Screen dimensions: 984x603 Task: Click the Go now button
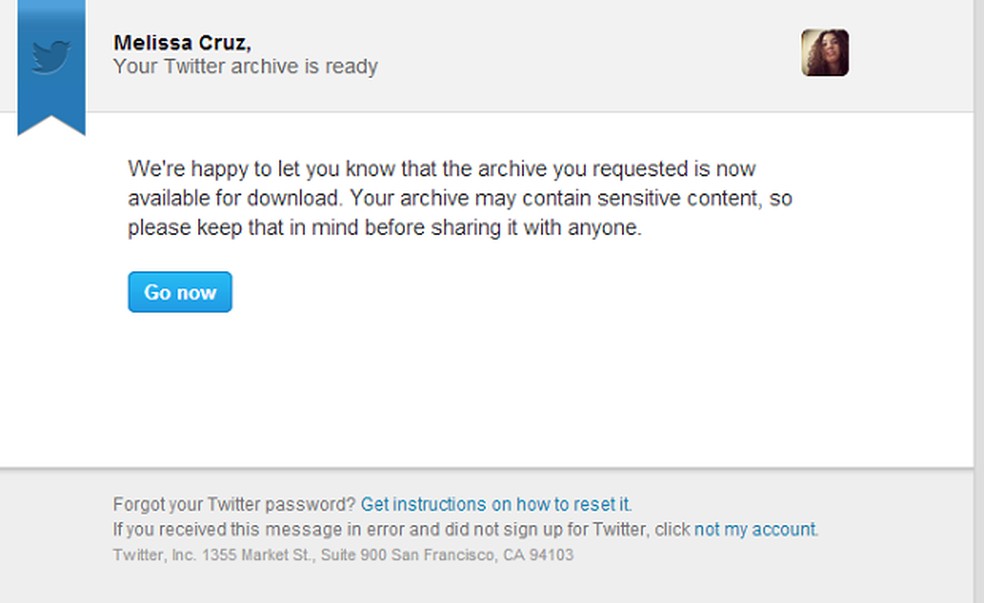[x=179, y=292]
